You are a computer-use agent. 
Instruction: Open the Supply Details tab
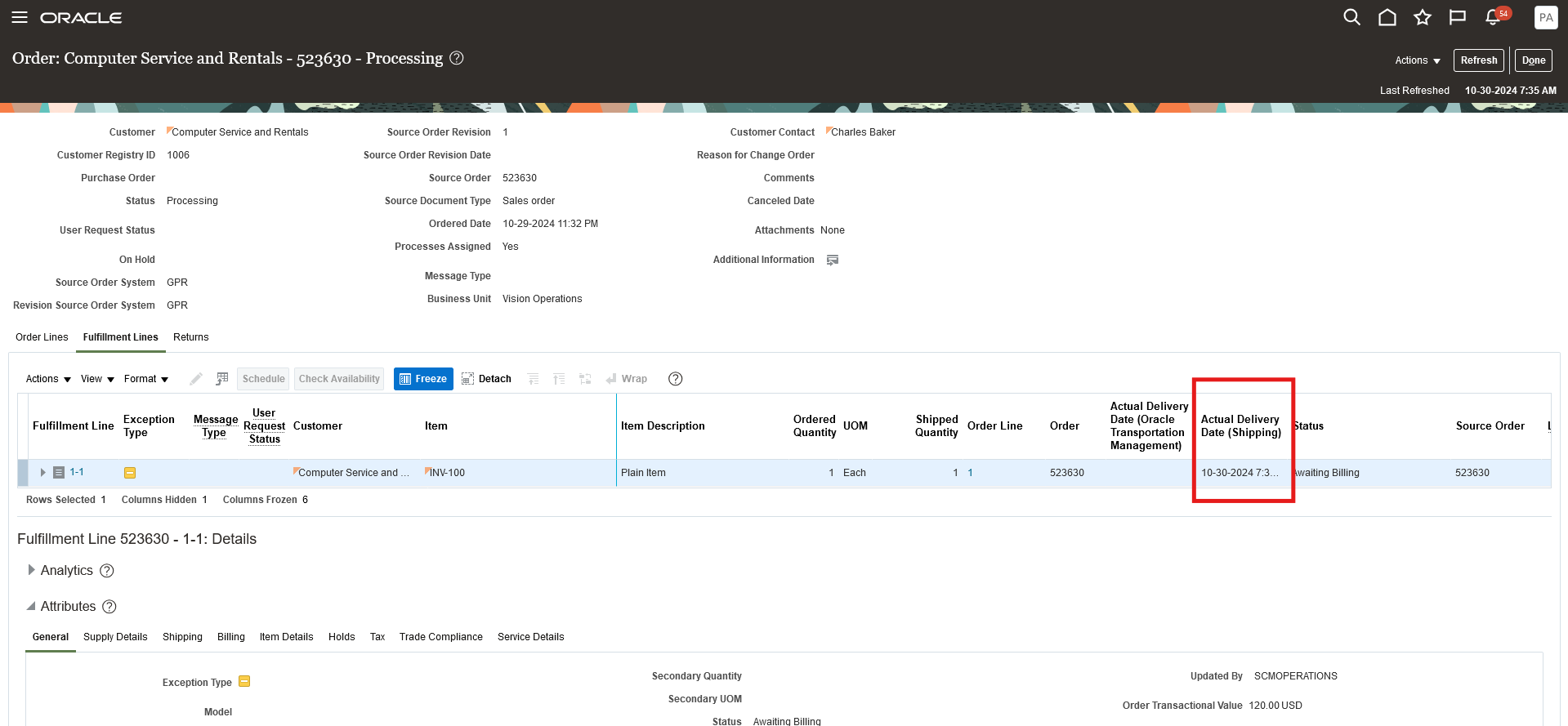[x=115, y=637]
